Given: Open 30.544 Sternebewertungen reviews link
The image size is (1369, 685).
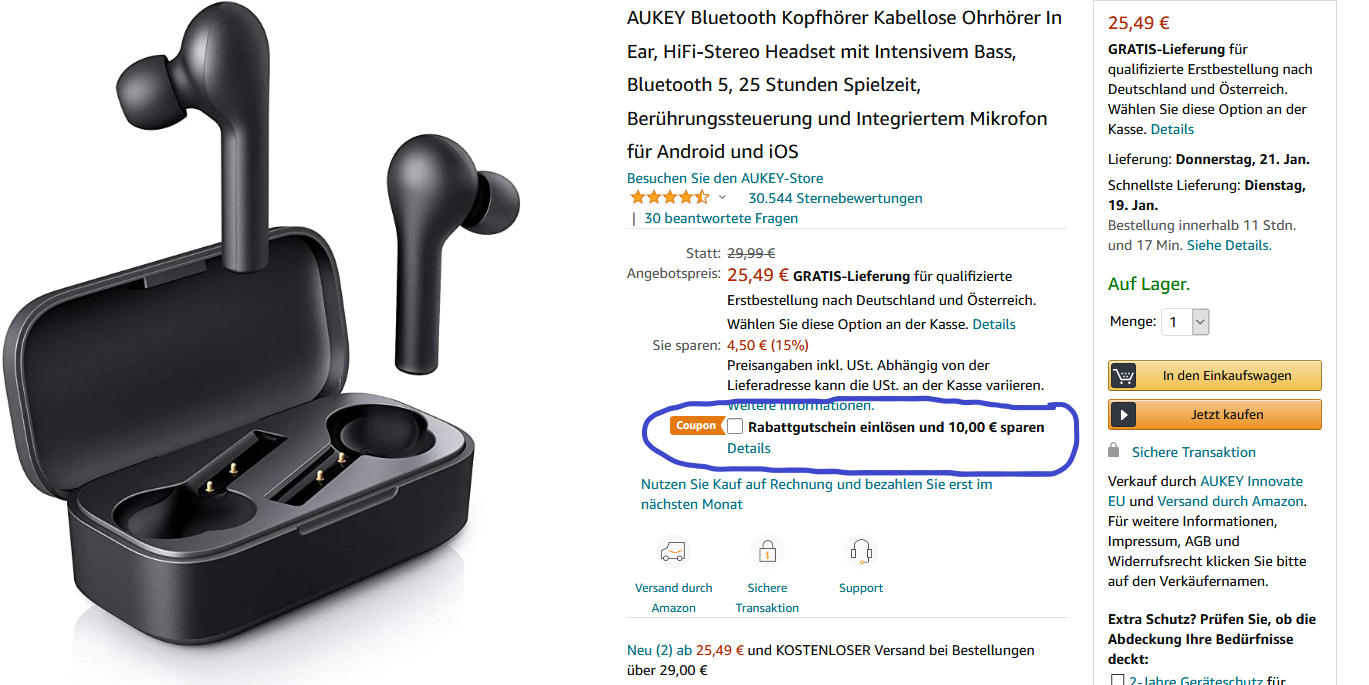Looking at the screenshot, I should [835, 198].
